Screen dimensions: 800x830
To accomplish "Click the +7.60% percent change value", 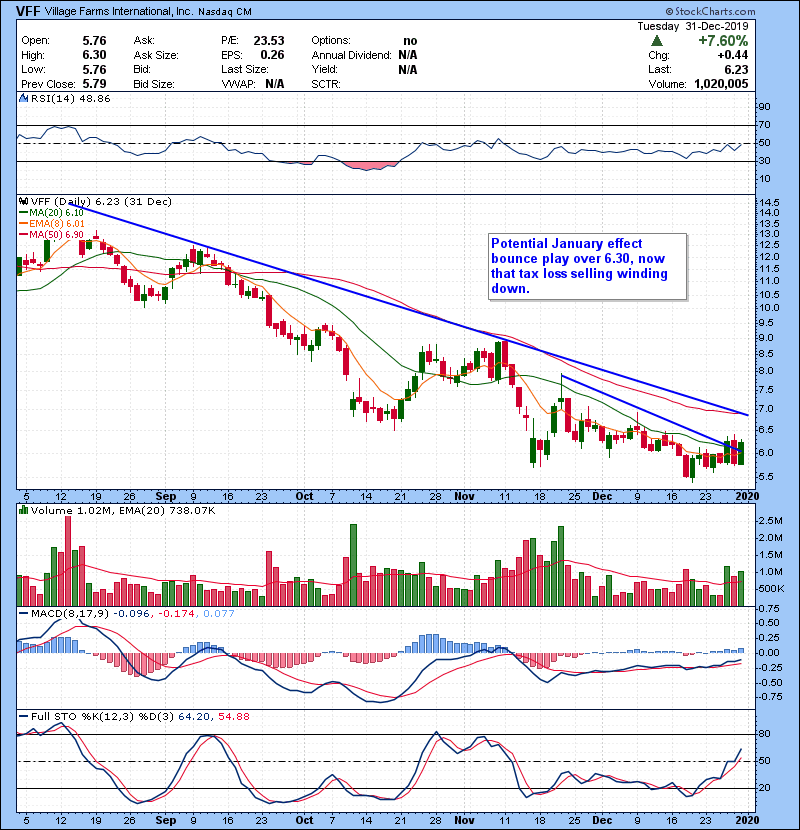I will click(723, 41).
